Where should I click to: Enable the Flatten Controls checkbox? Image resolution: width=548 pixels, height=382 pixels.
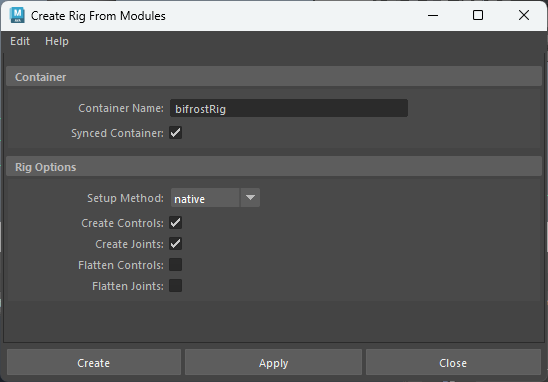point(175,265)
